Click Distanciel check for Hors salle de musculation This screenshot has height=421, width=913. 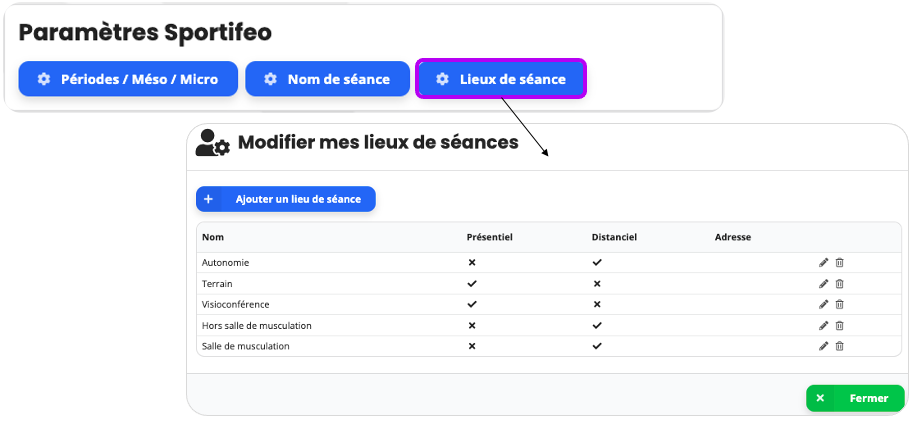[597, 326]
